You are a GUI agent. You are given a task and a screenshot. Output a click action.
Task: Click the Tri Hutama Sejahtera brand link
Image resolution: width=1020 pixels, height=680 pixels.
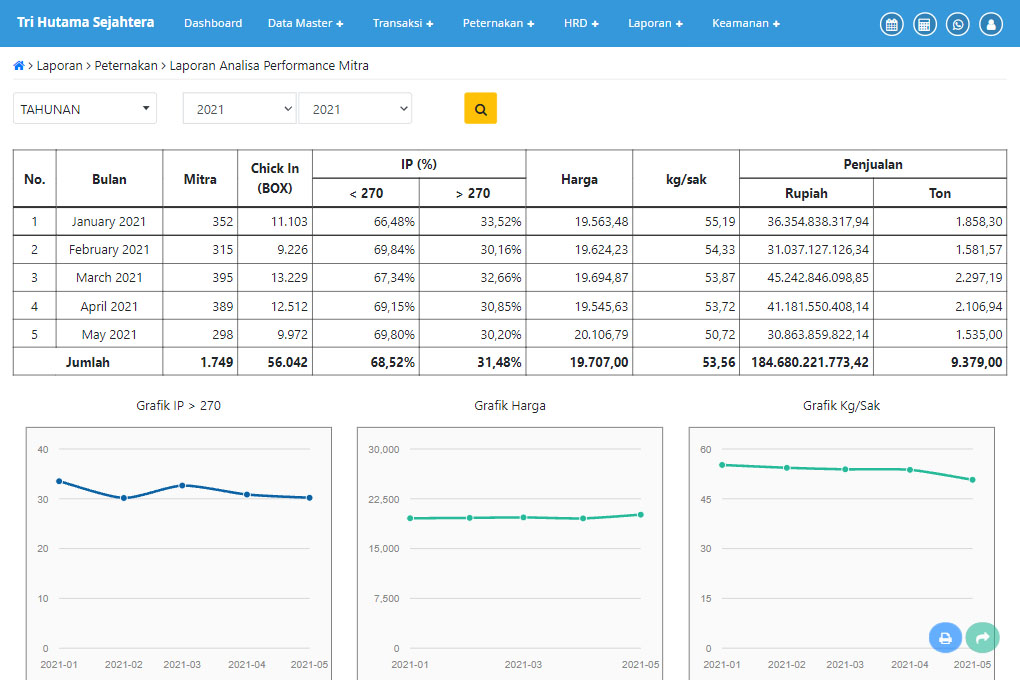[x=86, y=22]
